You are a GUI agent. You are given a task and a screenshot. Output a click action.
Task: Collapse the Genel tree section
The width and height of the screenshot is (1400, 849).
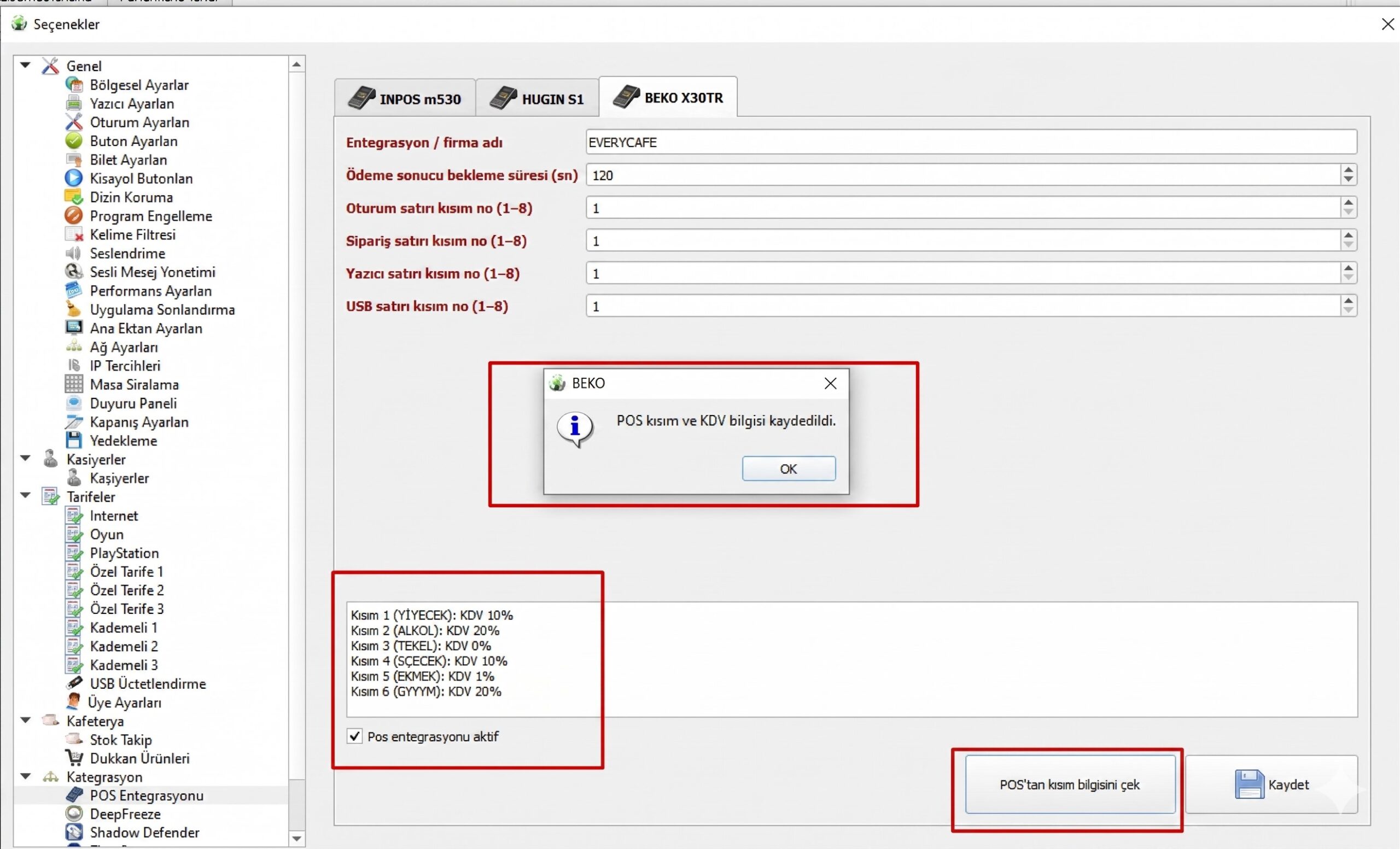(26, 65)
